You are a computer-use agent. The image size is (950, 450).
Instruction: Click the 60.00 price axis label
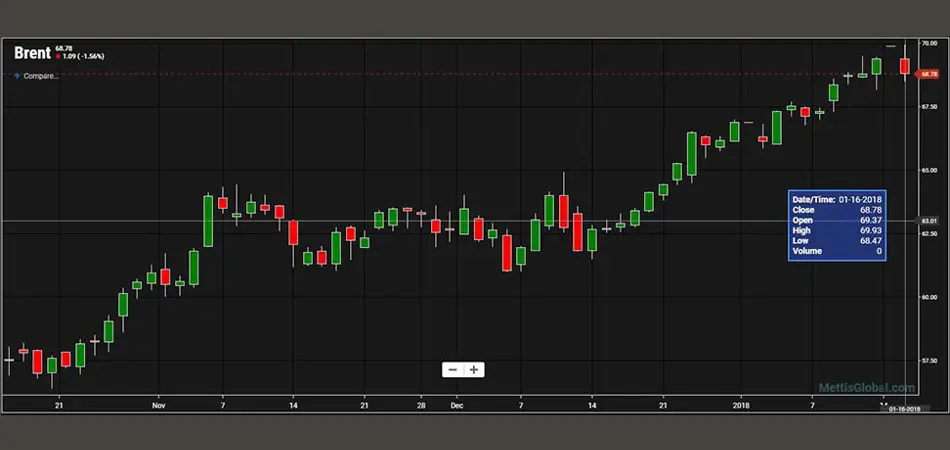tap(929, 297)
